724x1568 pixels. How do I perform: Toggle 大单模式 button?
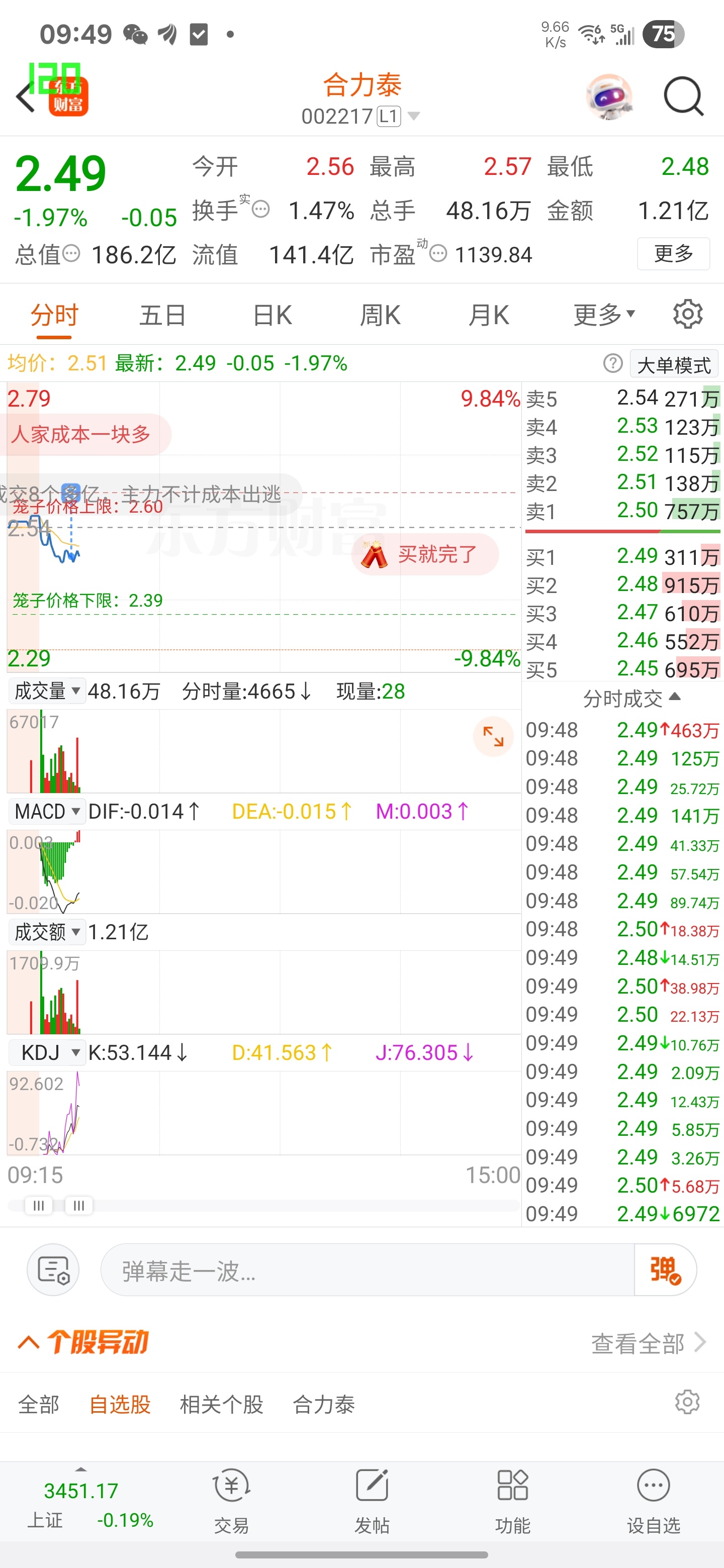pyautogui.click(x=673, y=364)
